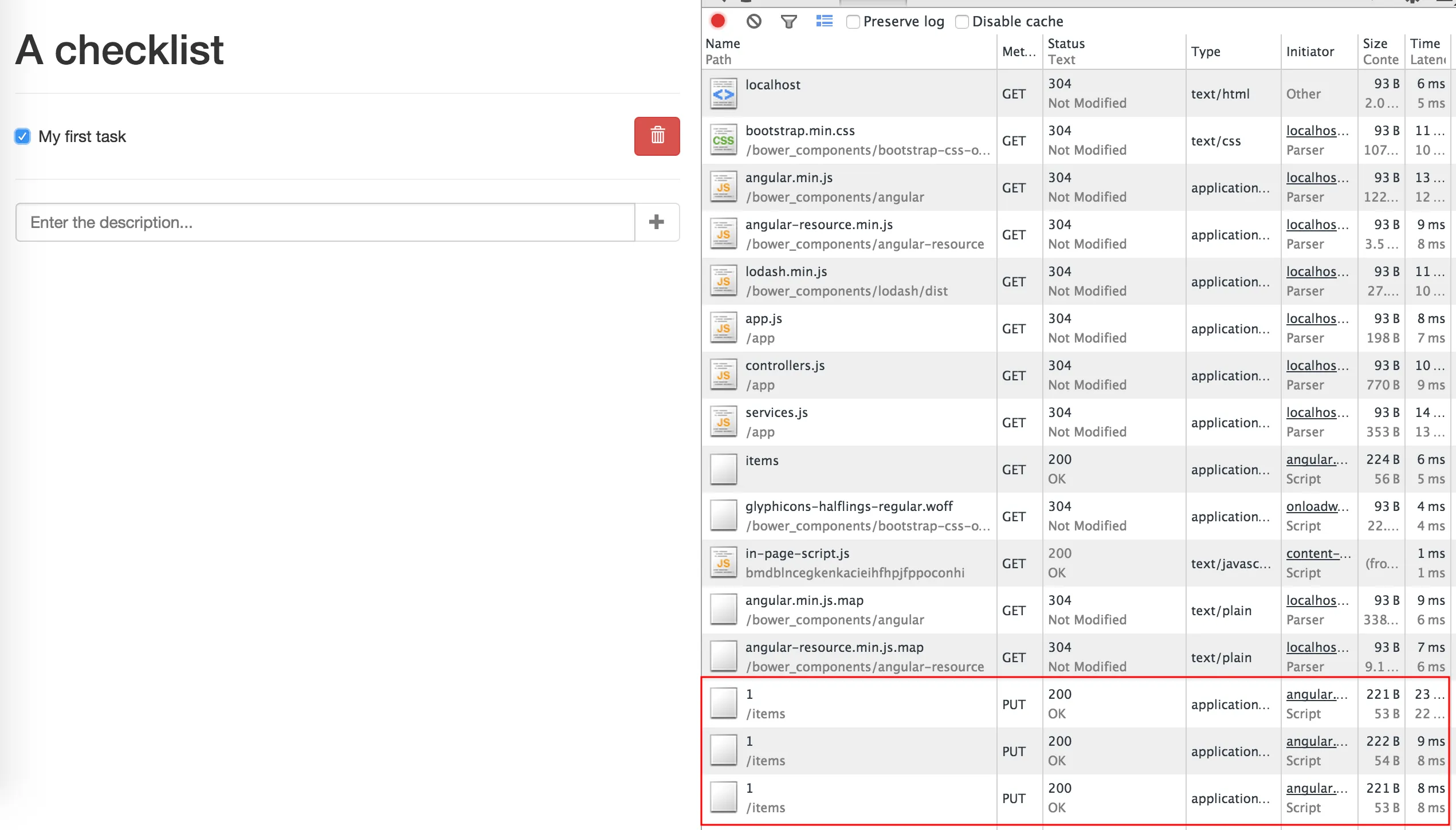Image resolution: width=1456 pixels, height=830 pixels.
Task: Switch to large request rows view icon
Action: (x=824, y=21)
